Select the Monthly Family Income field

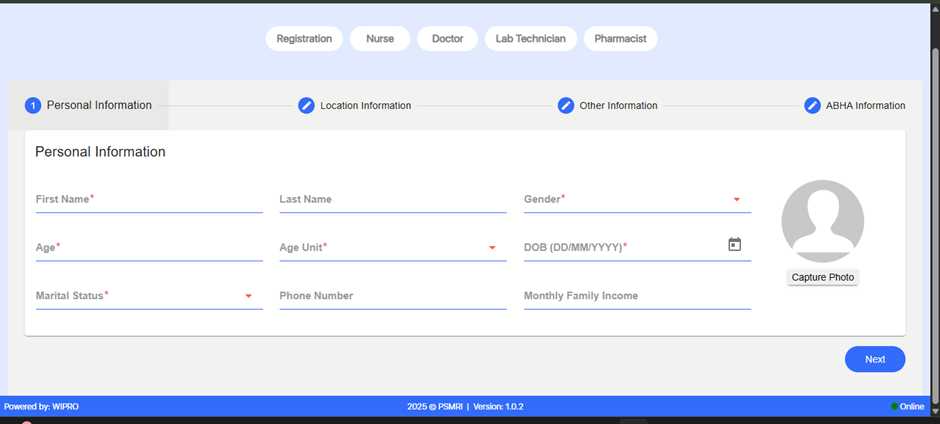(x=636, y=296)
